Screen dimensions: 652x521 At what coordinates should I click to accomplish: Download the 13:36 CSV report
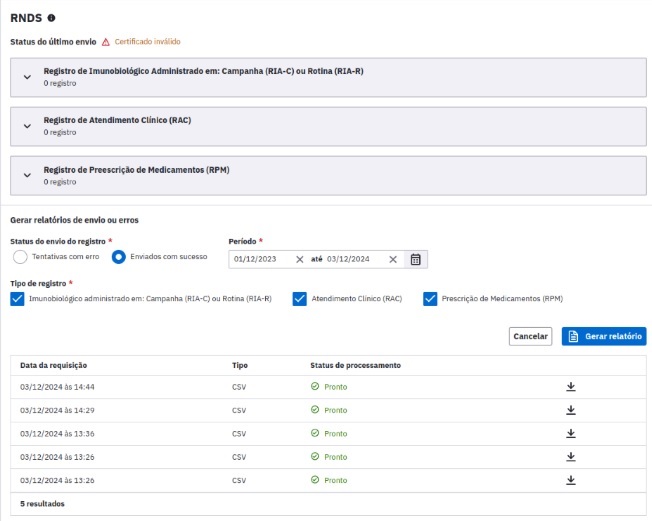coord(571,433)
